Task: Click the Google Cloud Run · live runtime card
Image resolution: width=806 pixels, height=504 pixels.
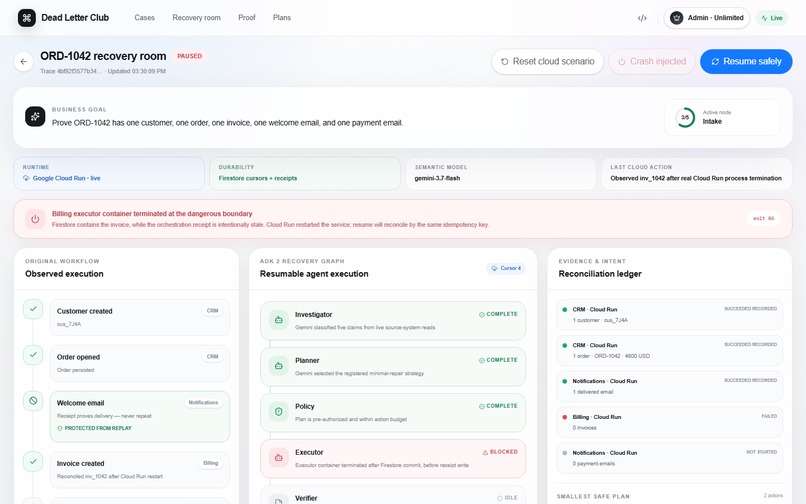Action: click(109, 173)
